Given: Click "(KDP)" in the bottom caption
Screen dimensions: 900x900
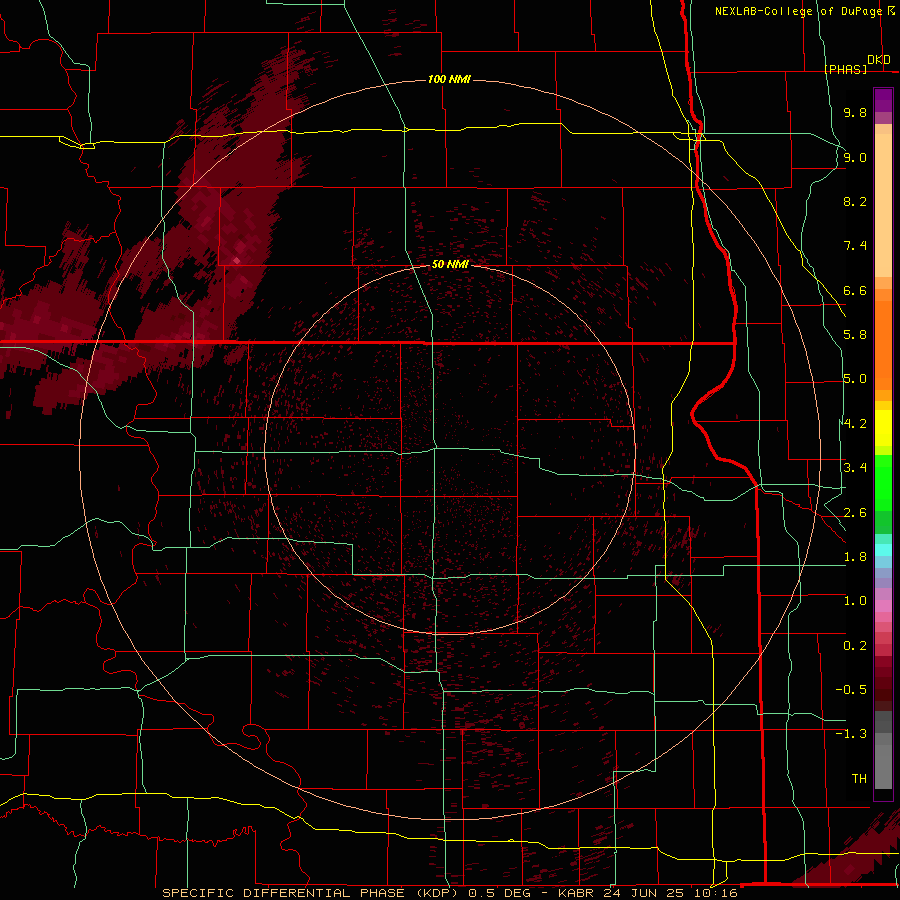Looking at the screenshot, I should pyautogui.click(x=436, y=893).
